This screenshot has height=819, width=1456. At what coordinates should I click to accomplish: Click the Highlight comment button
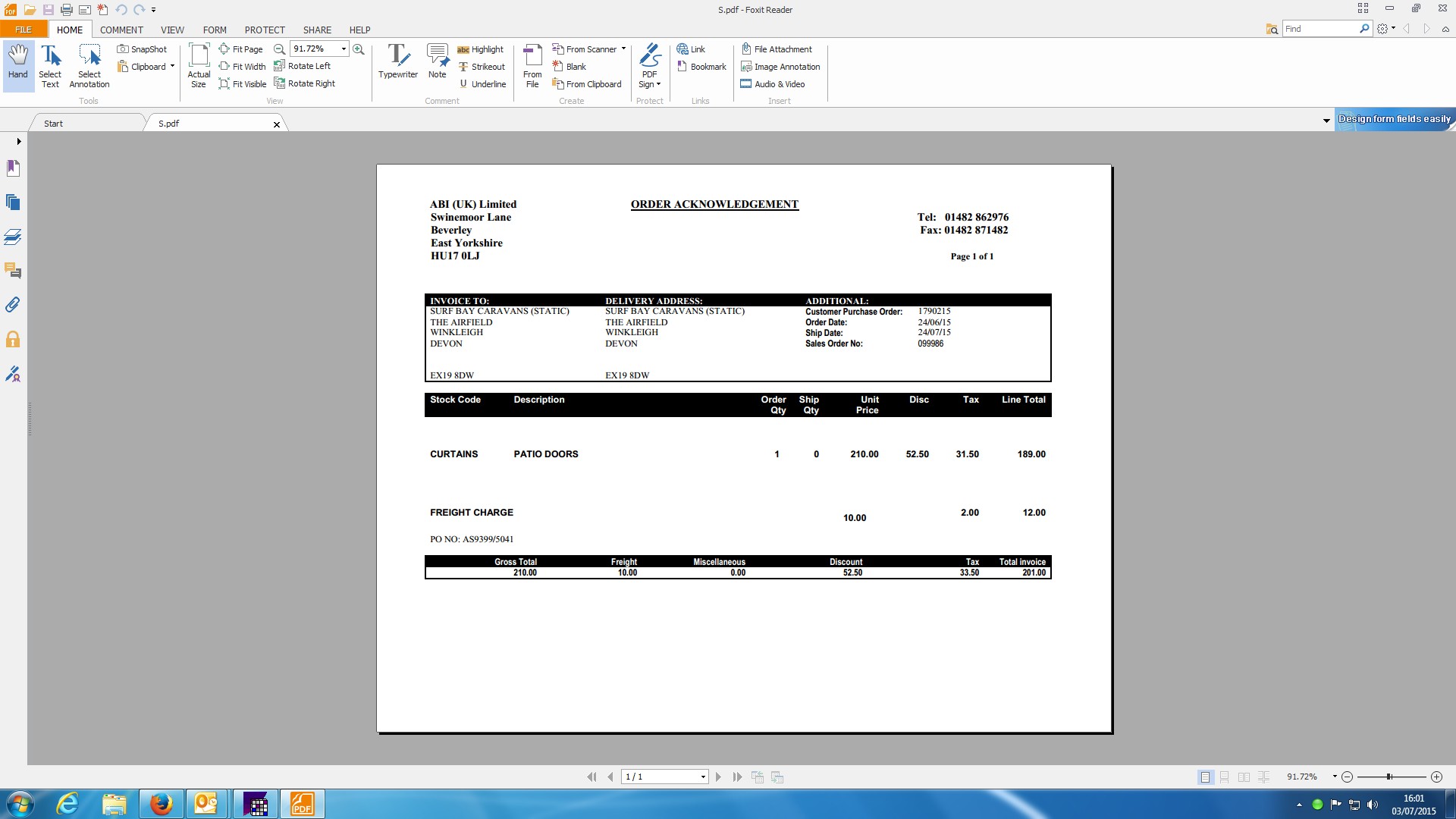[x=480, y=49]
